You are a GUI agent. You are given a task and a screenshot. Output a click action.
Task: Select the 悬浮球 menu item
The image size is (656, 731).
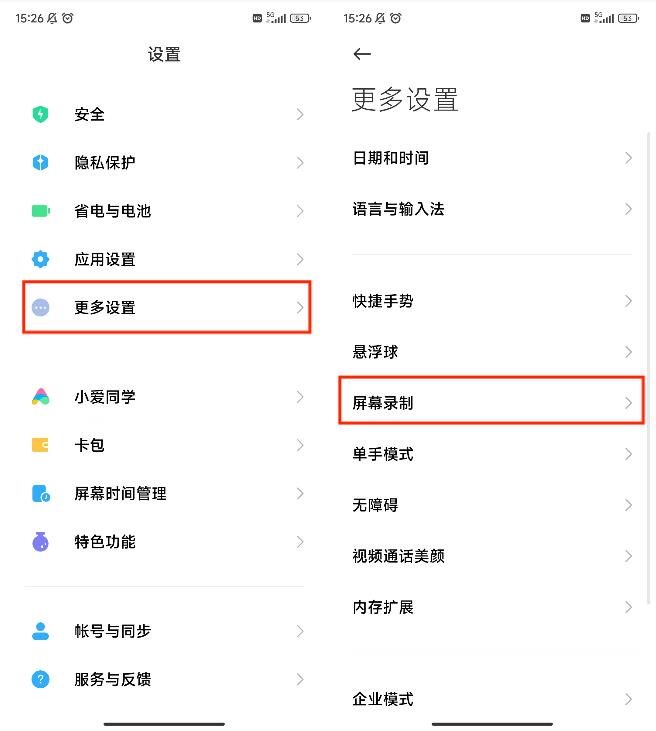(490, 352)
